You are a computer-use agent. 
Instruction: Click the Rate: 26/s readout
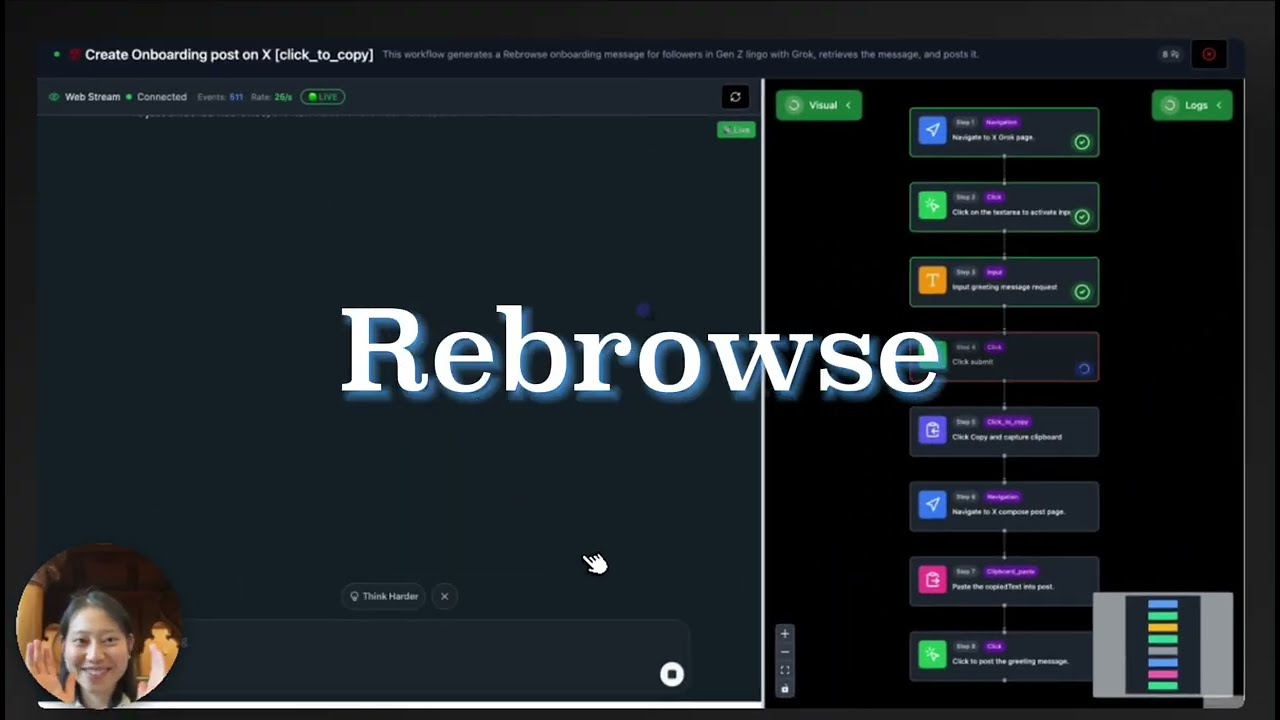tap(271, 97)
